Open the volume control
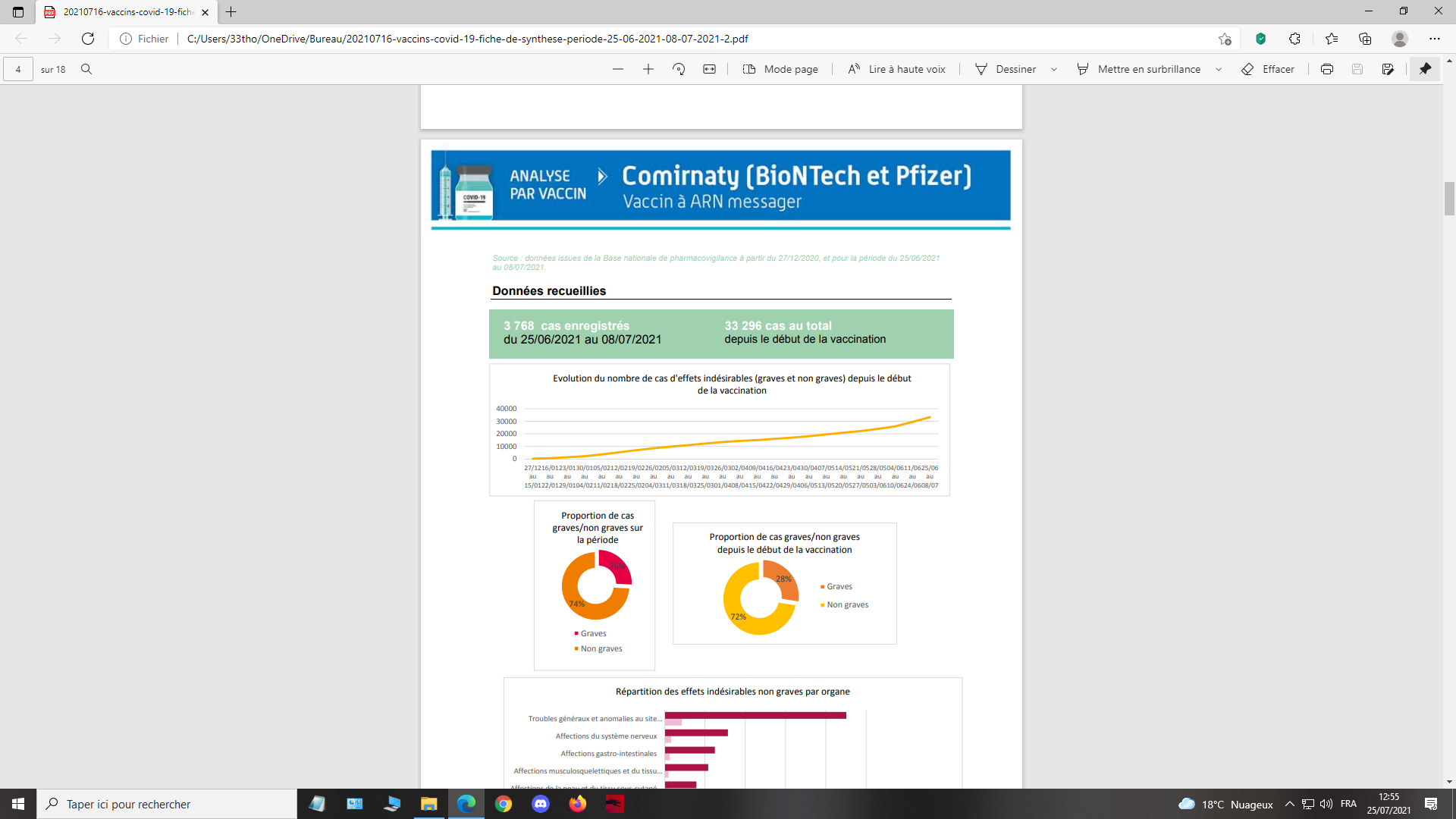Image resolution: width=1456 pixels, height=819 pixels. pos(1326,804)
